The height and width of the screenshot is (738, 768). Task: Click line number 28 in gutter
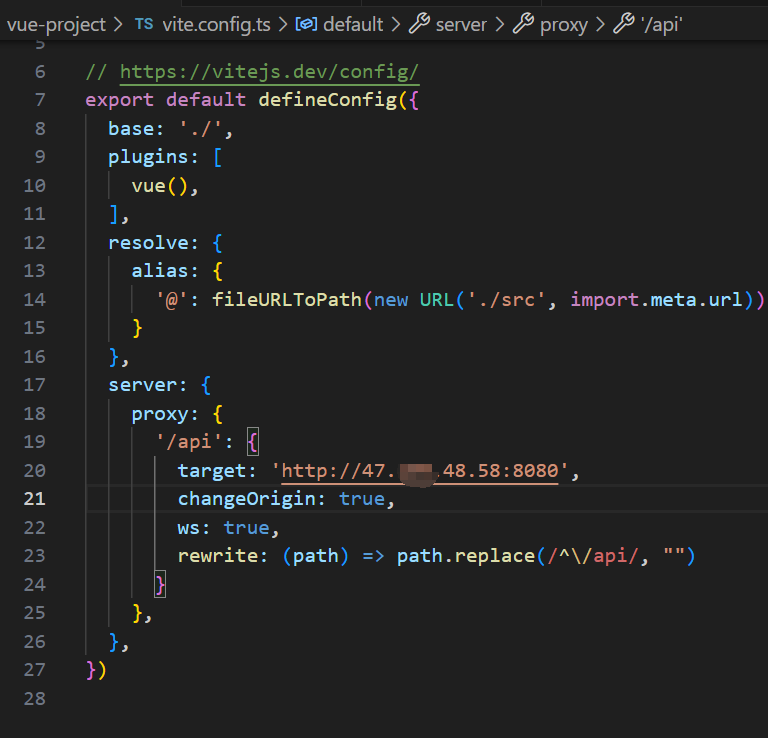pos(35,698)
